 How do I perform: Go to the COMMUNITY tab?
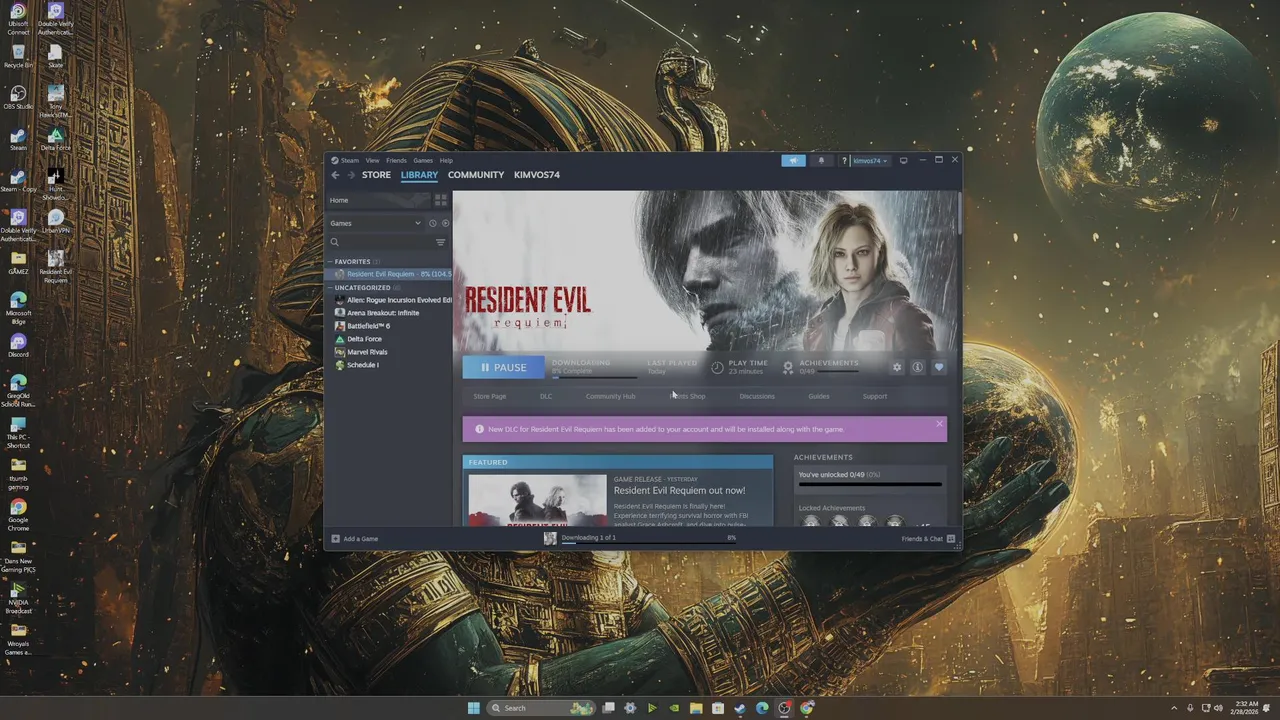[x=476, y=175]
